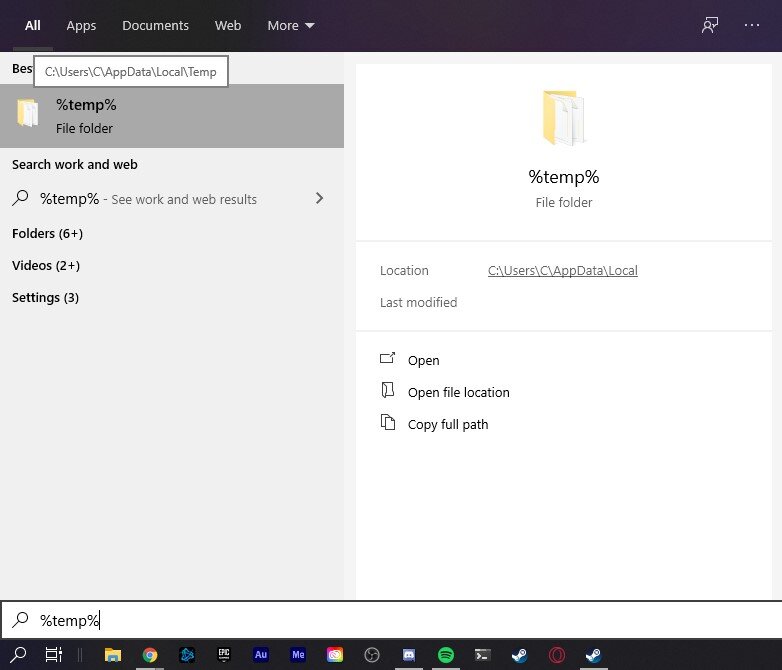
Task: Launch Google Chrome from the taskbar
Action: point(150,655)
